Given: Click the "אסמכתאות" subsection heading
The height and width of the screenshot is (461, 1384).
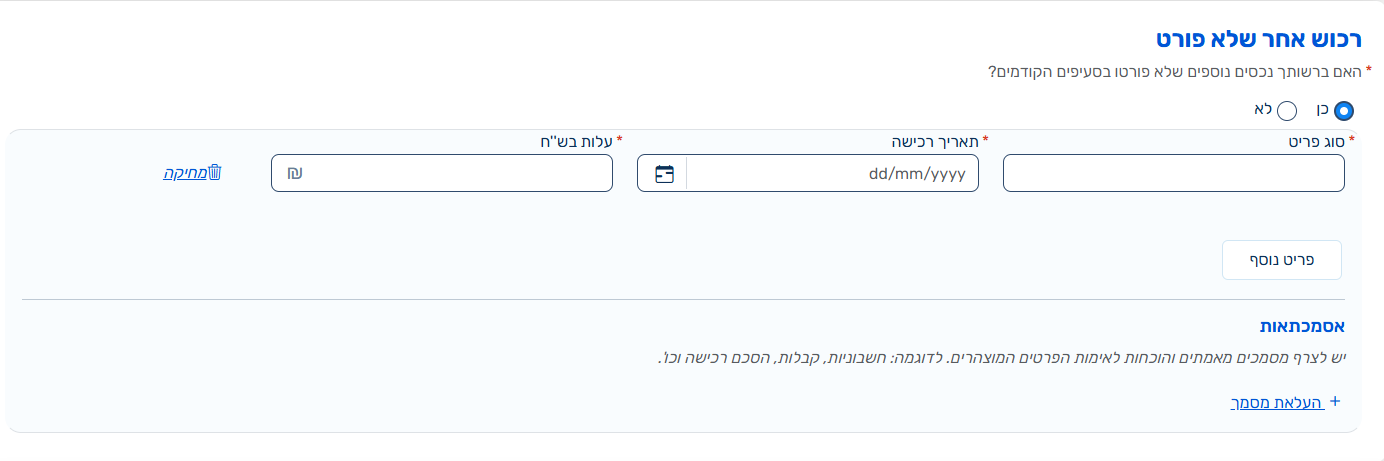Looking at the screenshot, I should (x=1301, y=327).
